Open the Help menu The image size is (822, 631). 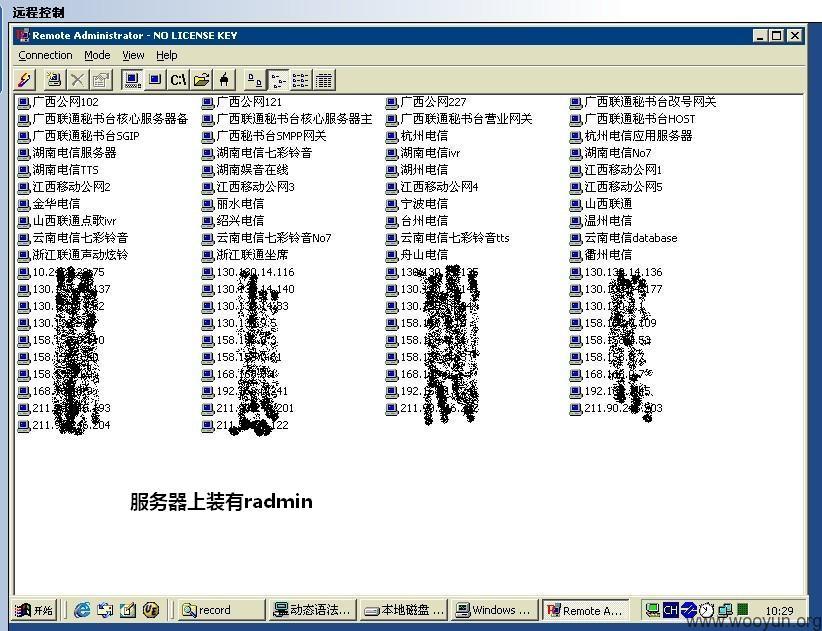click(x=167, y=55)
